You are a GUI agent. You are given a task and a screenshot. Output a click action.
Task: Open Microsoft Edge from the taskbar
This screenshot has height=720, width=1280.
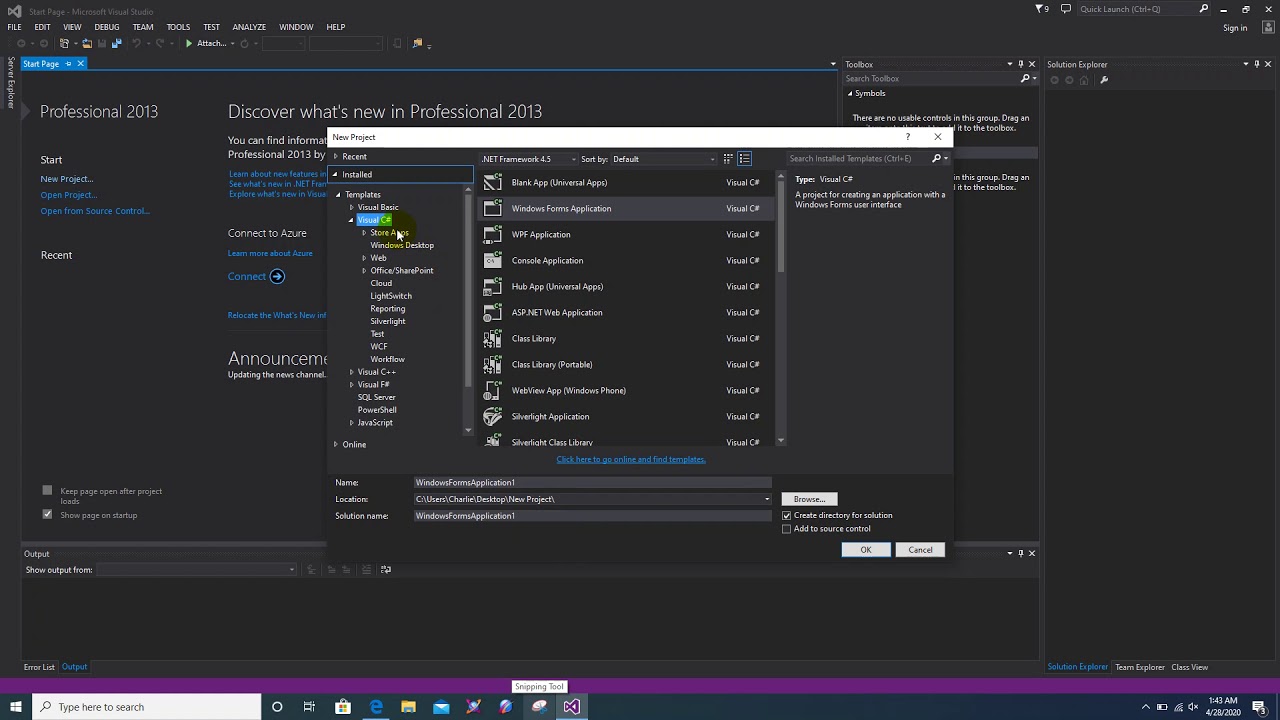376,707
